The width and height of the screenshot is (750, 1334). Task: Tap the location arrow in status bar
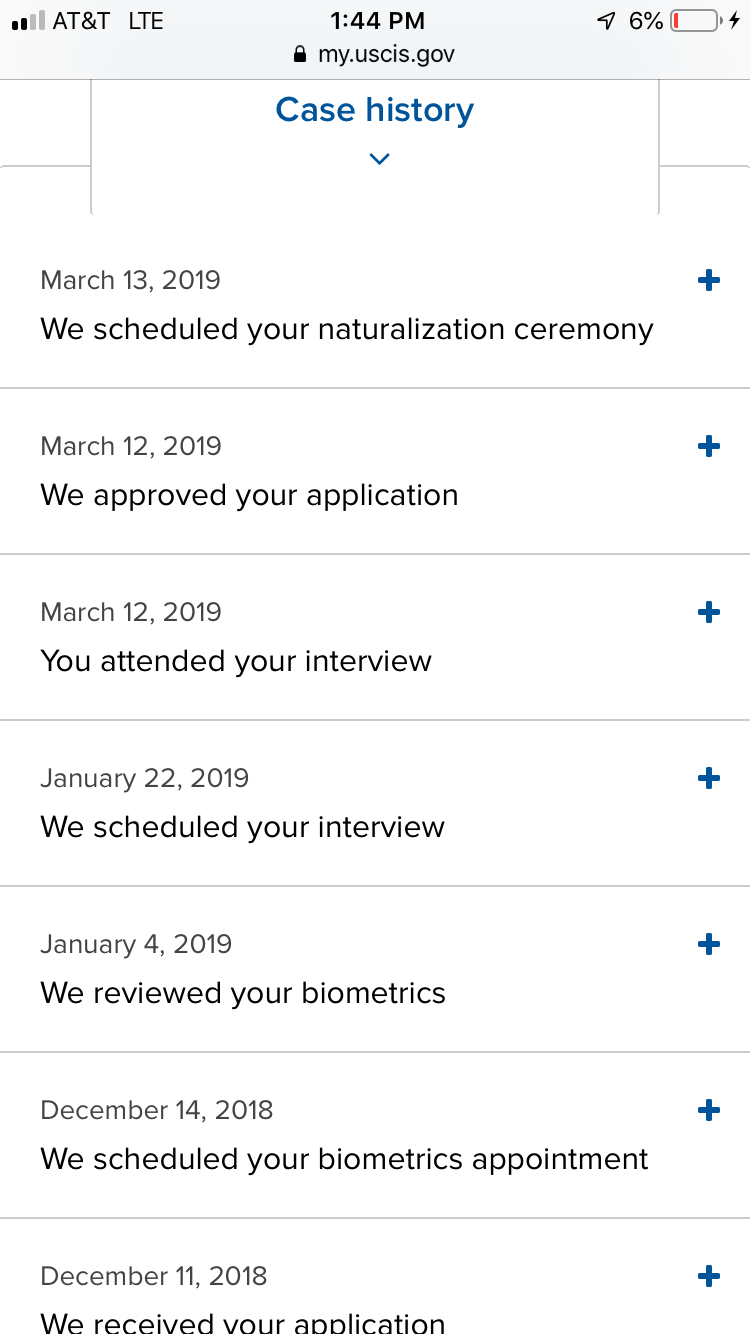[x=606, y=21]
